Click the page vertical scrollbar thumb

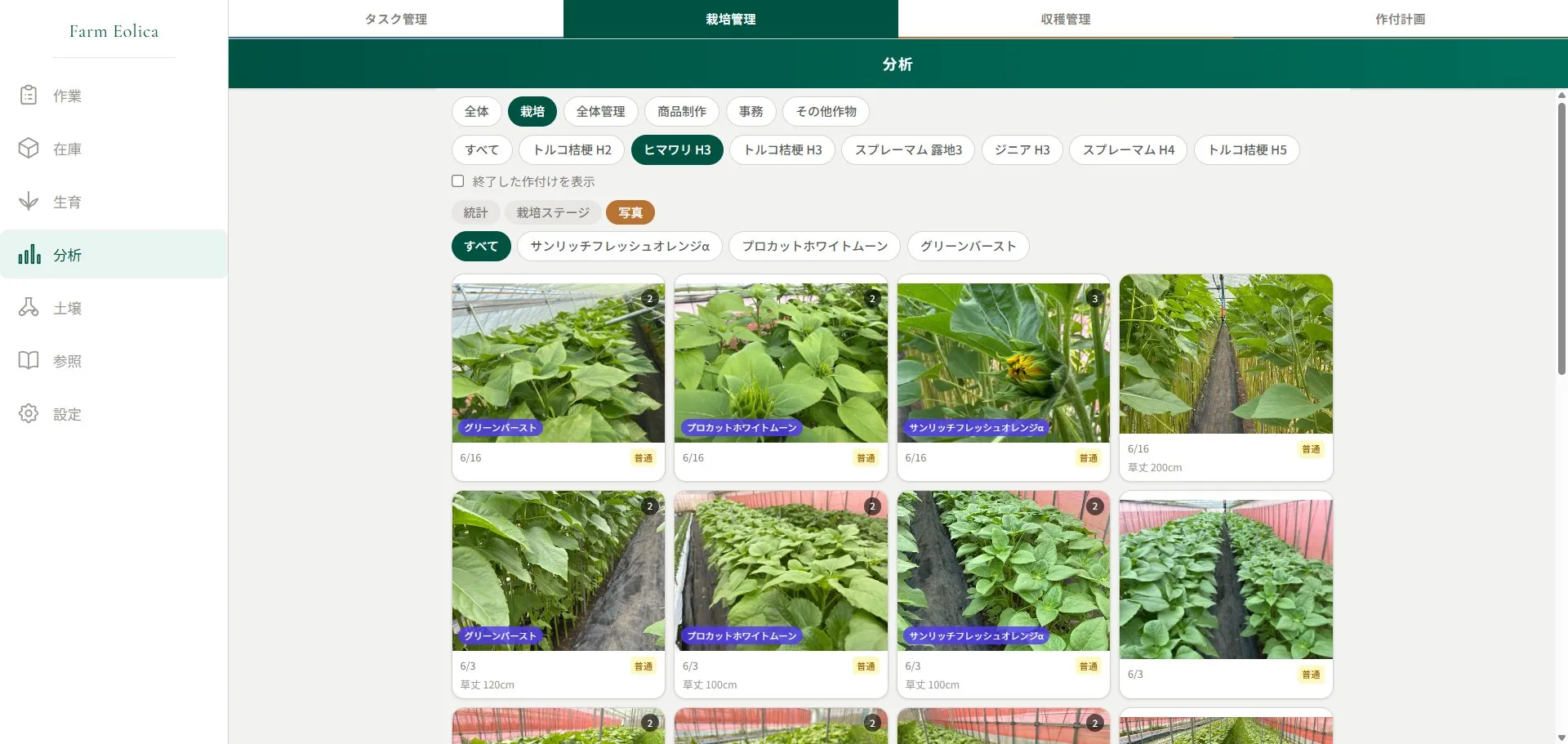[x=1561, y=237]
